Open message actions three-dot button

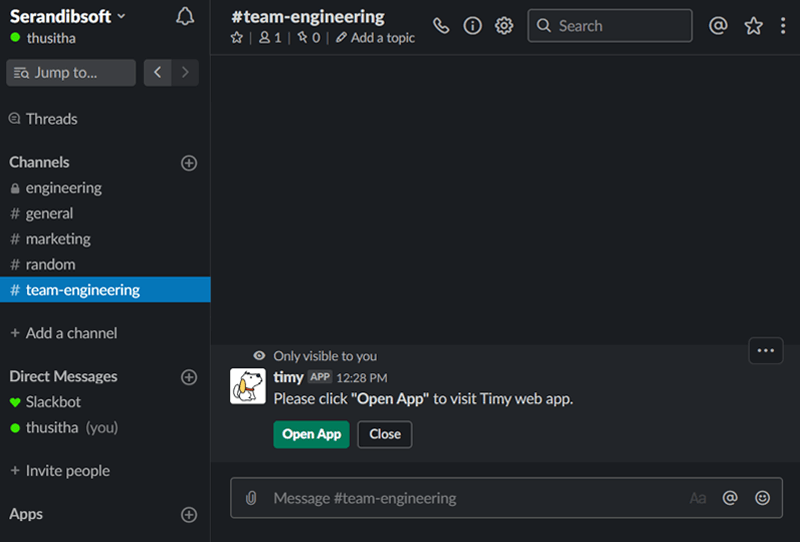765,351
